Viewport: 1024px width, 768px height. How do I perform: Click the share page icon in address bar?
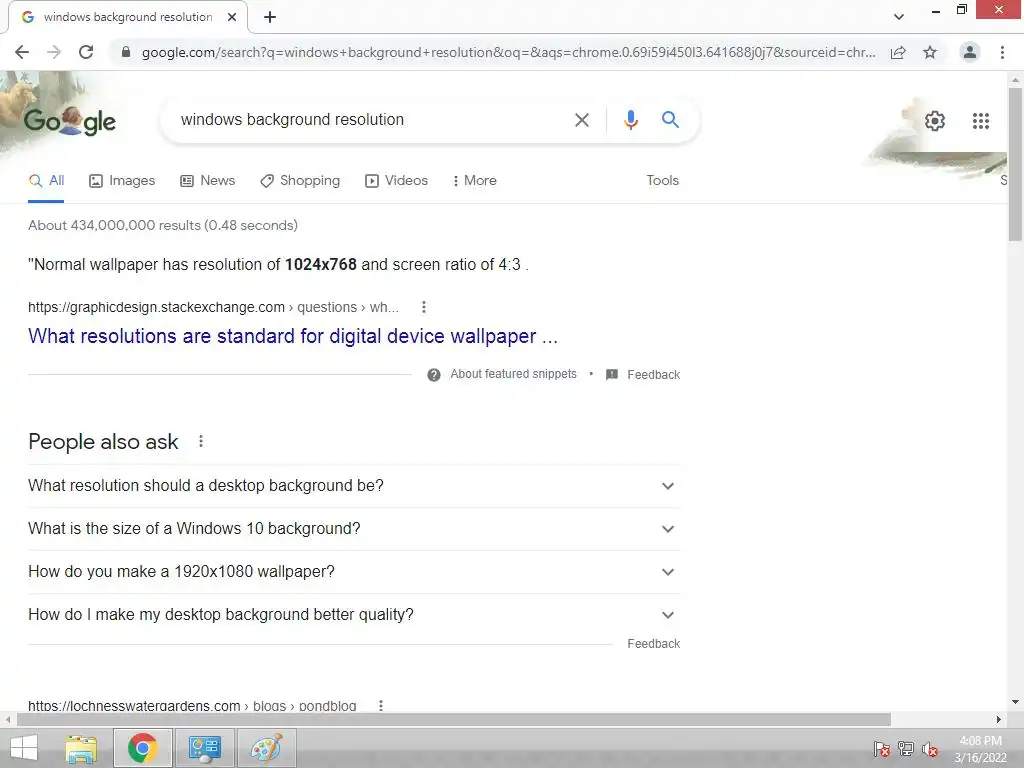(x=898, y=52)
